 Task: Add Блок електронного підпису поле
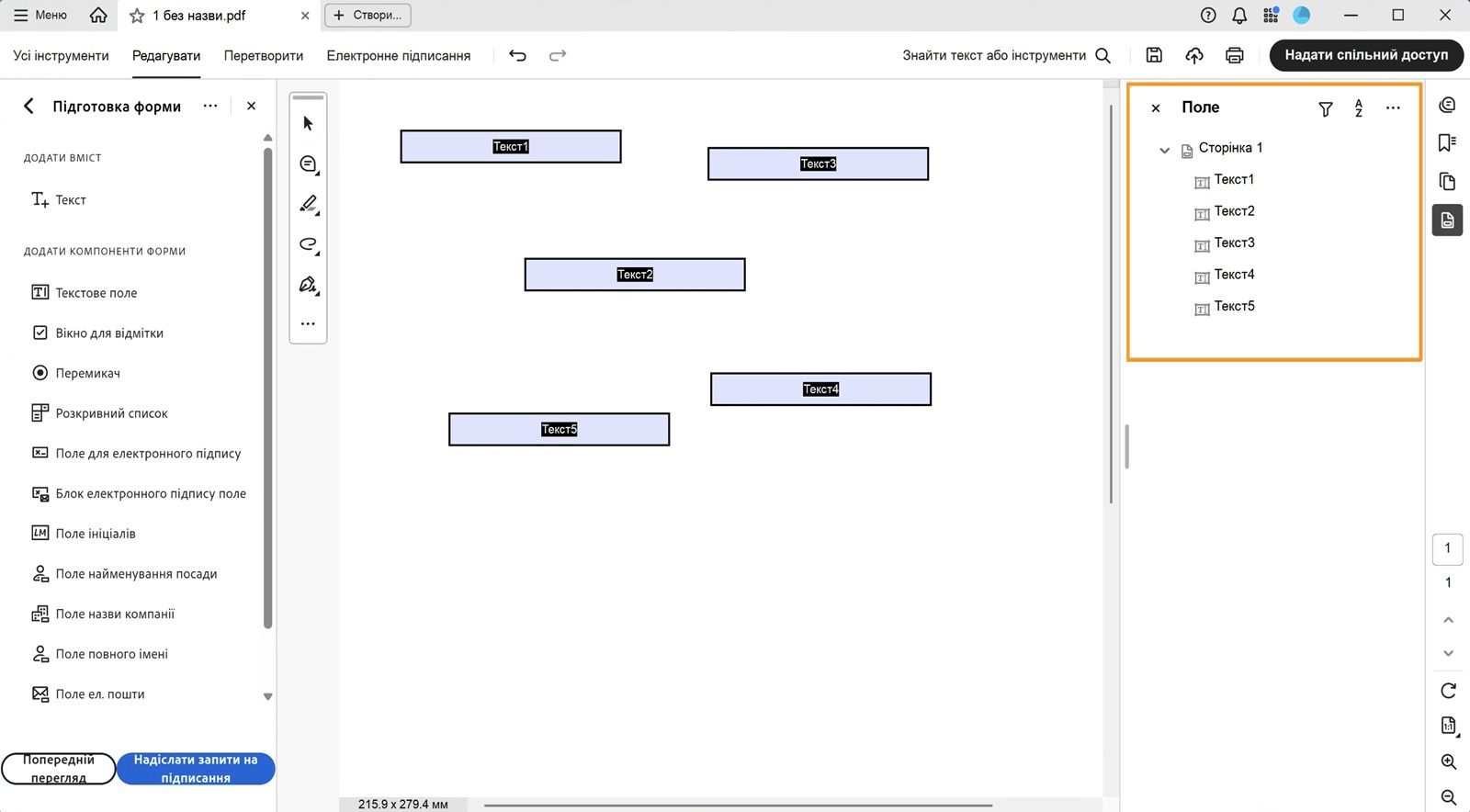click(x=139, y=493)
